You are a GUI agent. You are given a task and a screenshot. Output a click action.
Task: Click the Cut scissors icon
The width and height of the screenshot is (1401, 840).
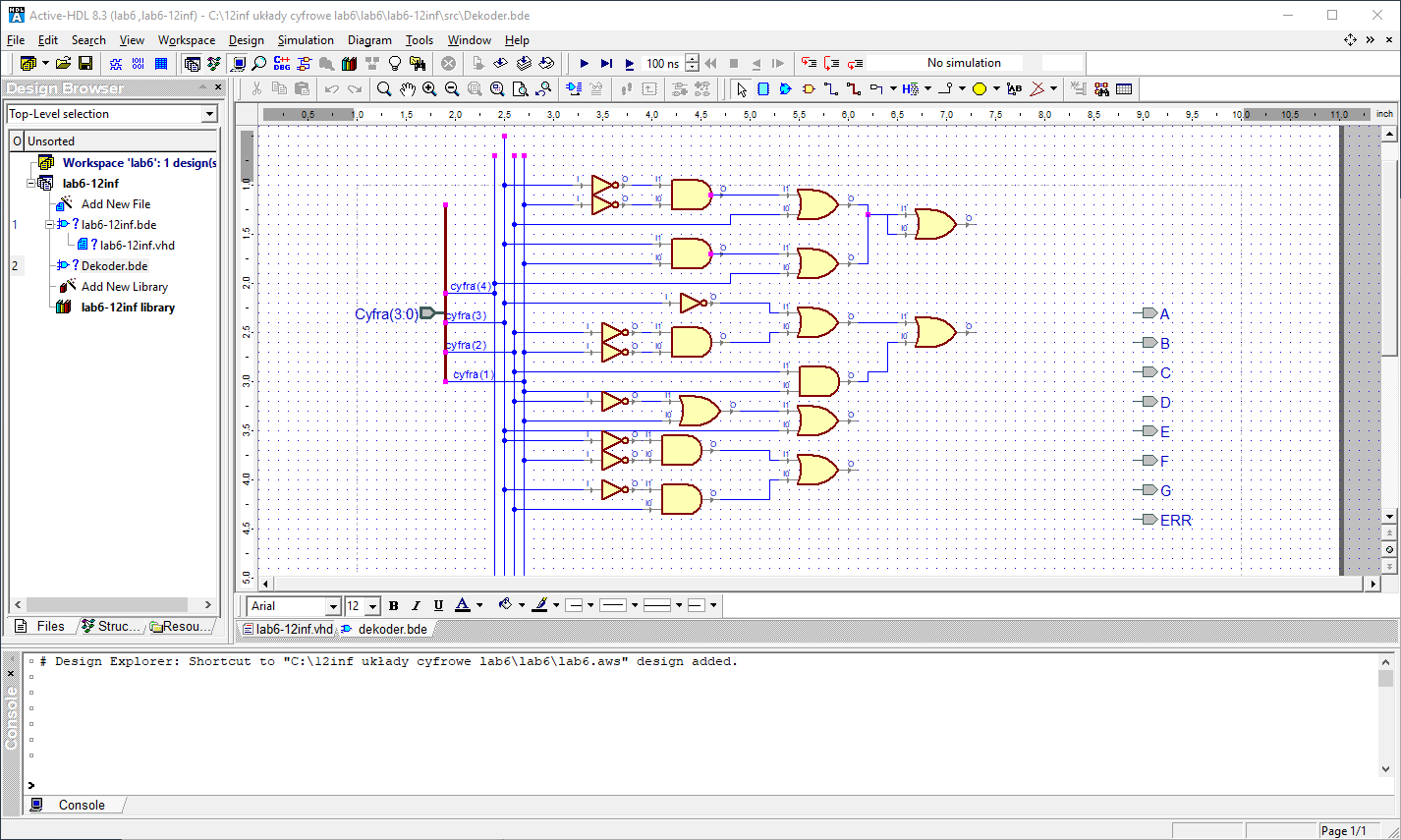point(257,89)
